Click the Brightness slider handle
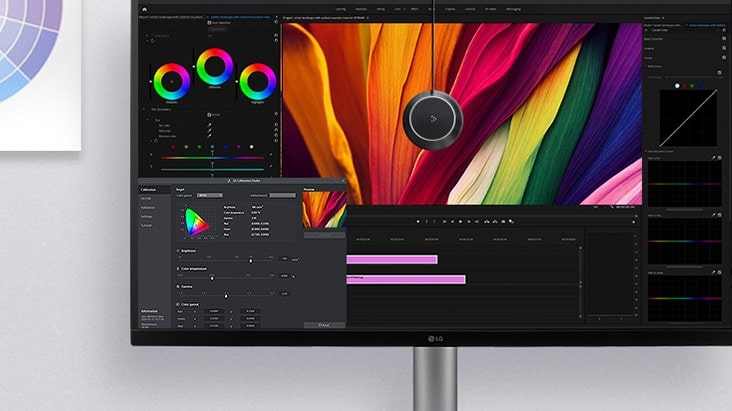 (x=251, y=261)
